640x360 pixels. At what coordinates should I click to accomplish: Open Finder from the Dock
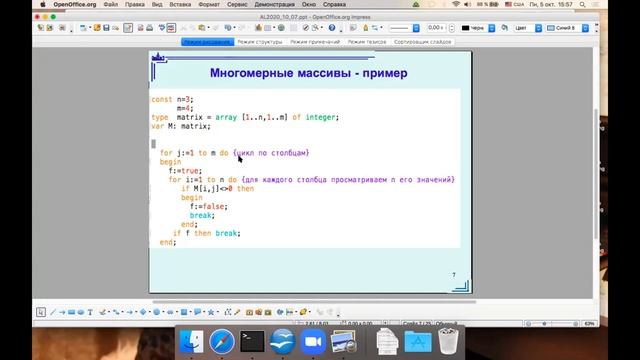click(x=191, y=341)
